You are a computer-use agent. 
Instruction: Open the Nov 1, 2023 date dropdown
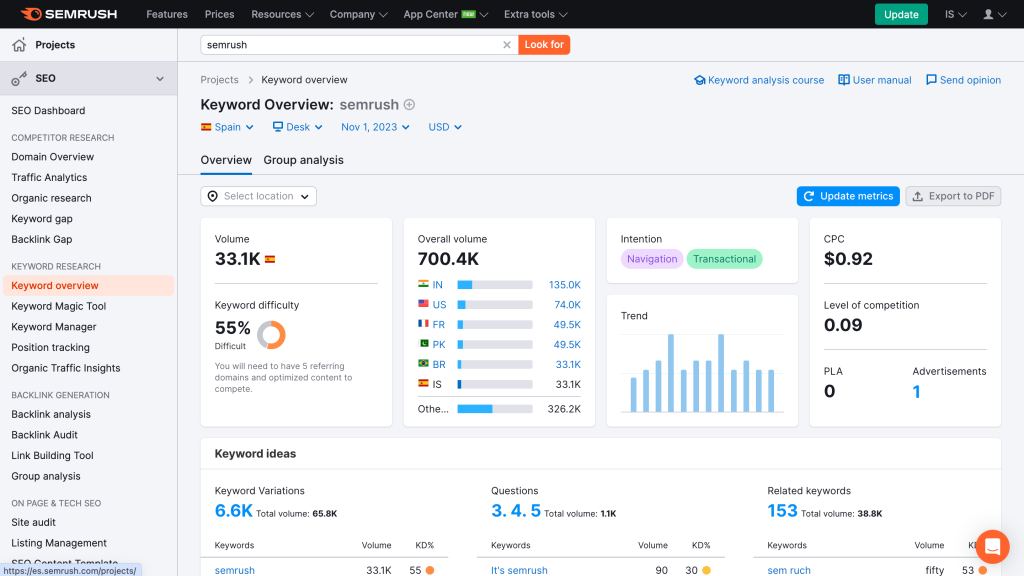point(376,127)
